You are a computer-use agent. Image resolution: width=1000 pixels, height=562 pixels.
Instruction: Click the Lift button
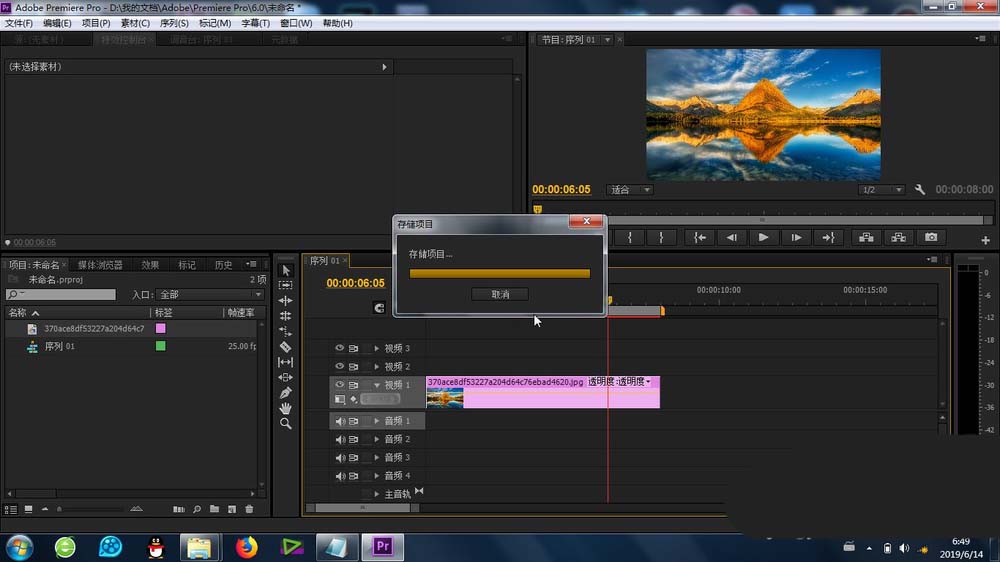[866, 237]
